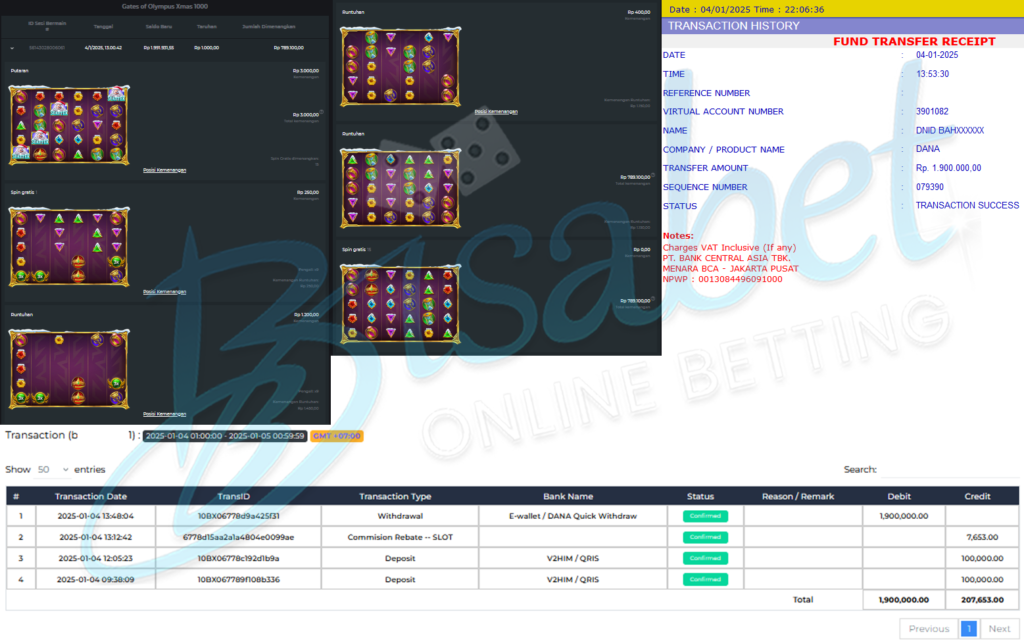The height and width of the screenshot is (643, 1024).
Task: Click the FUND TRANSFER RECEIPT heading
Action: 914,41
